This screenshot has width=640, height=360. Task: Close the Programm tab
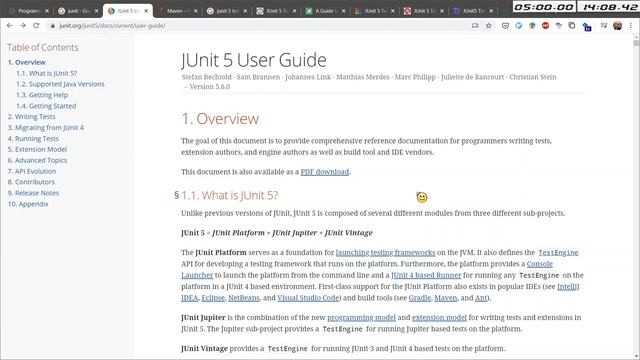47,11
